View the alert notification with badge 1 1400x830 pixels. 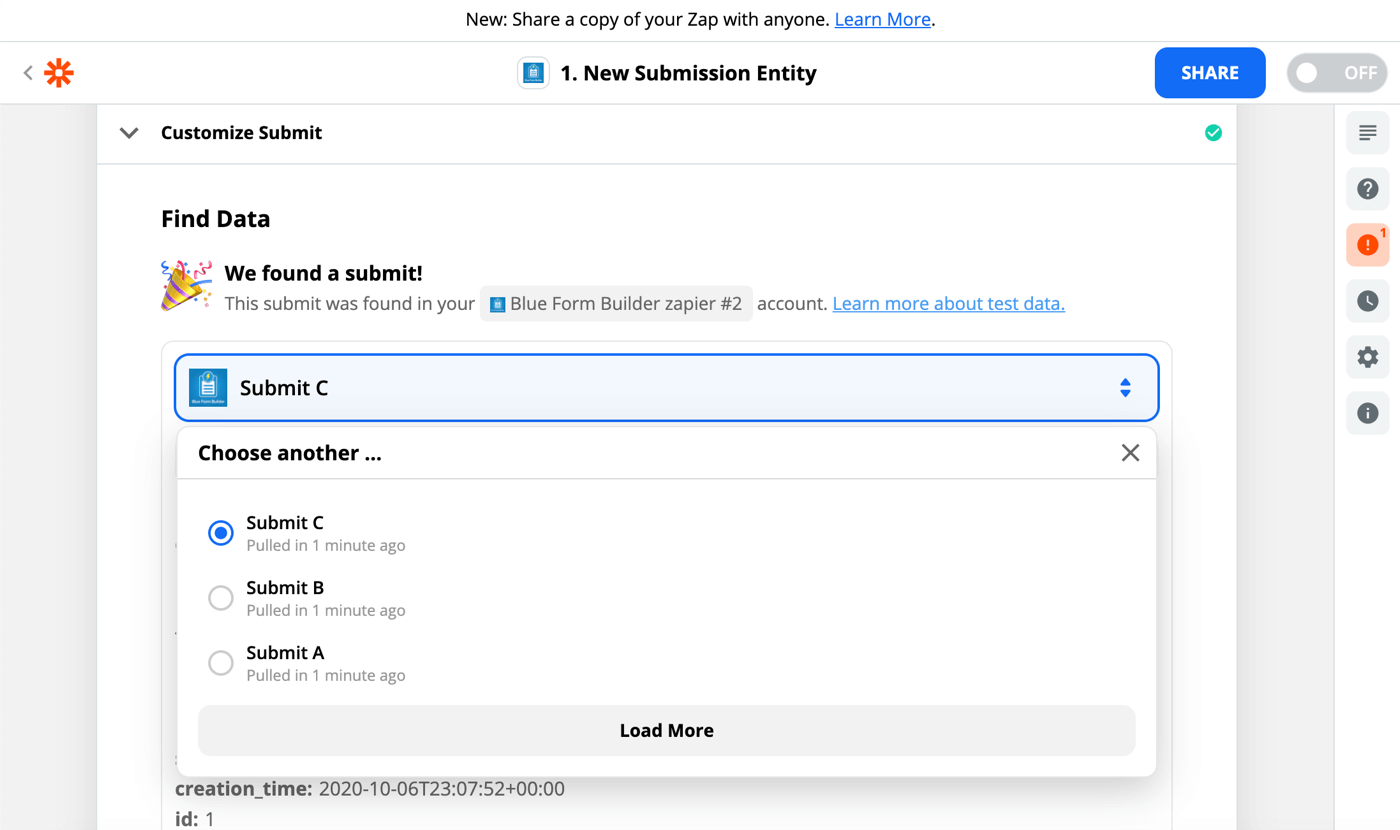pos(1367,244)
